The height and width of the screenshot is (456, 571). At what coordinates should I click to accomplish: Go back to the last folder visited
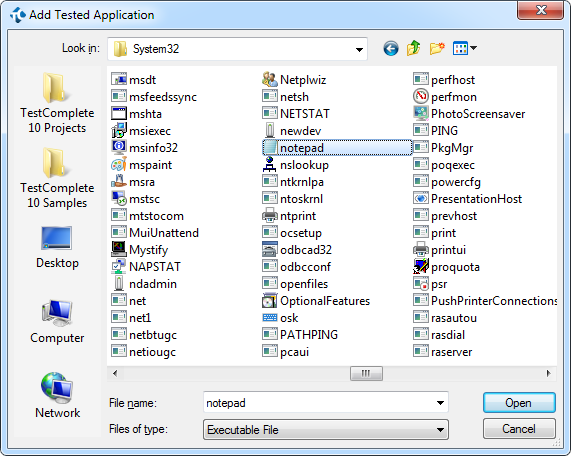click(x=391, y=48)
